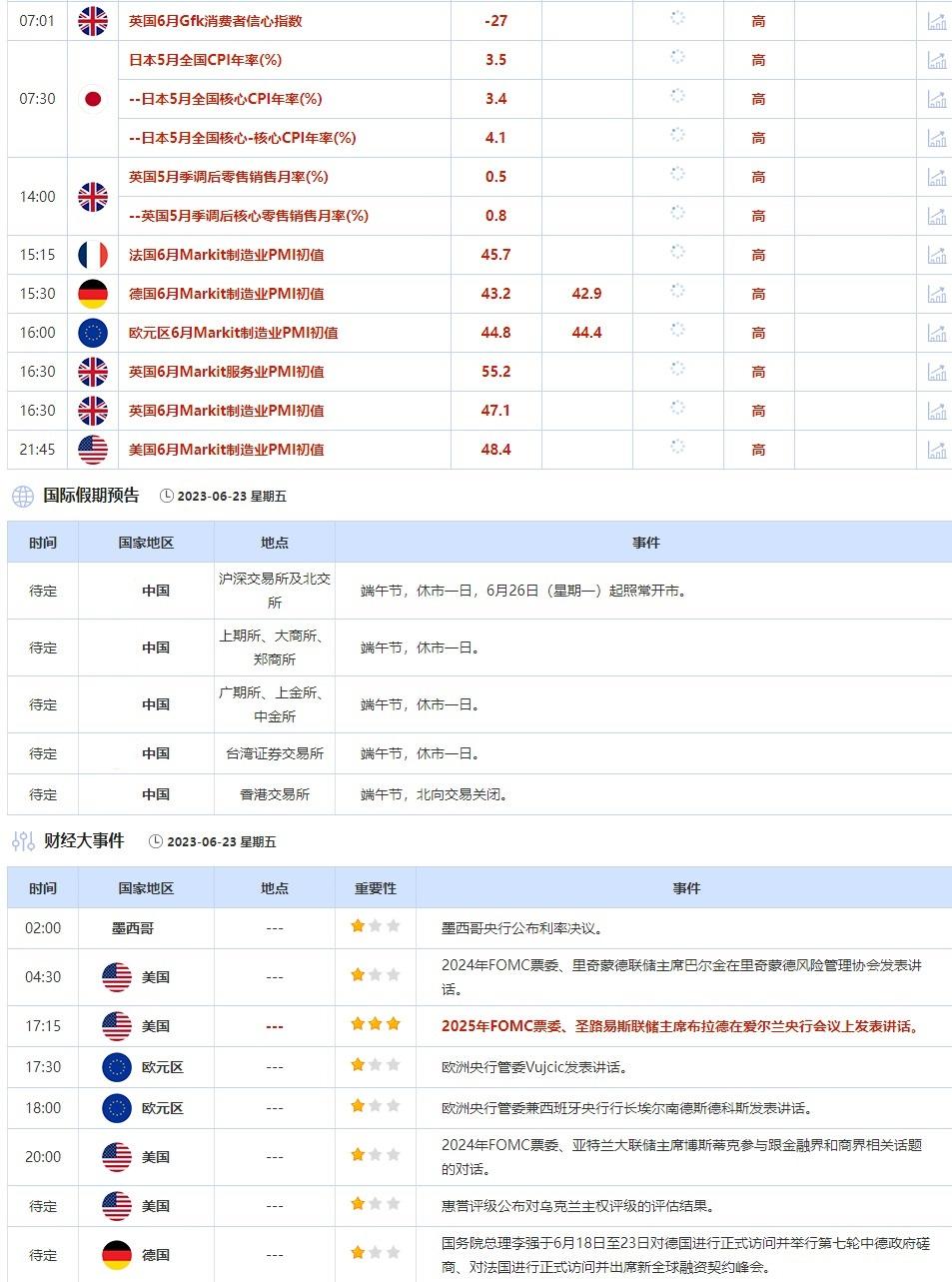Click the 42.9 forecast value for German PMI
Image resolution: width=952 pixels, height=1282 pixels.
pyautogui.click(x=586, y=293)
